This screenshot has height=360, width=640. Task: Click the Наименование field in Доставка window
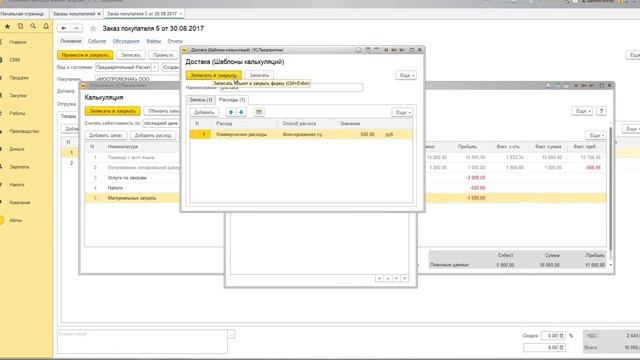(291, 87)
